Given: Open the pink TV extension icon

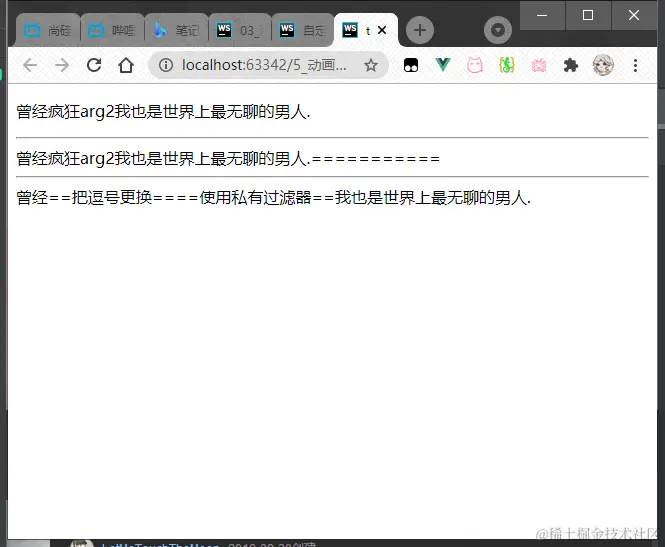Looking at the screenshot, I should 539,65.
